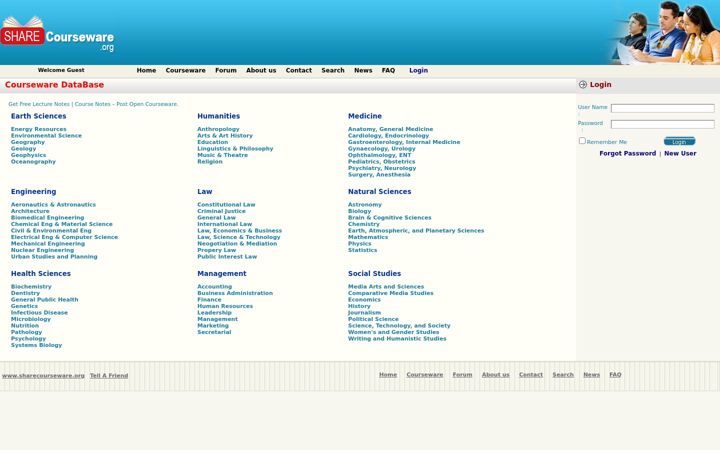Viewport: 720px width, 450px height.
Task: Open Brain & Cognitive Sciences courses
Action: pyautogui.click(x=390, y=218)
